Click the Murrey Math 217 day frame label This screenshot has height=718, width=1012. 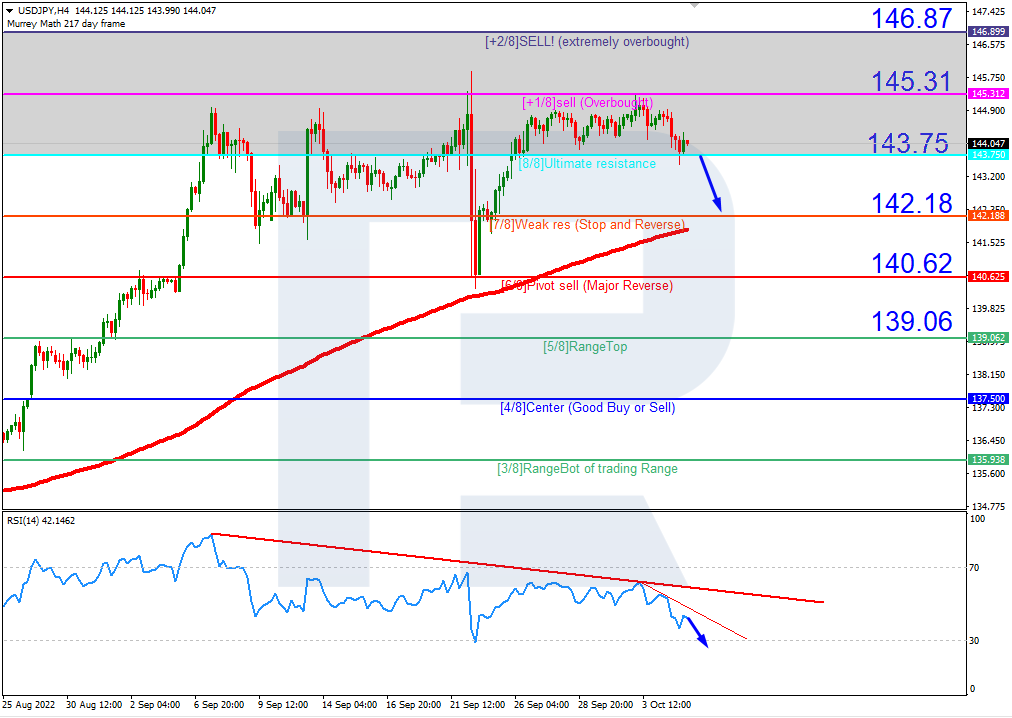click(66, 23)
